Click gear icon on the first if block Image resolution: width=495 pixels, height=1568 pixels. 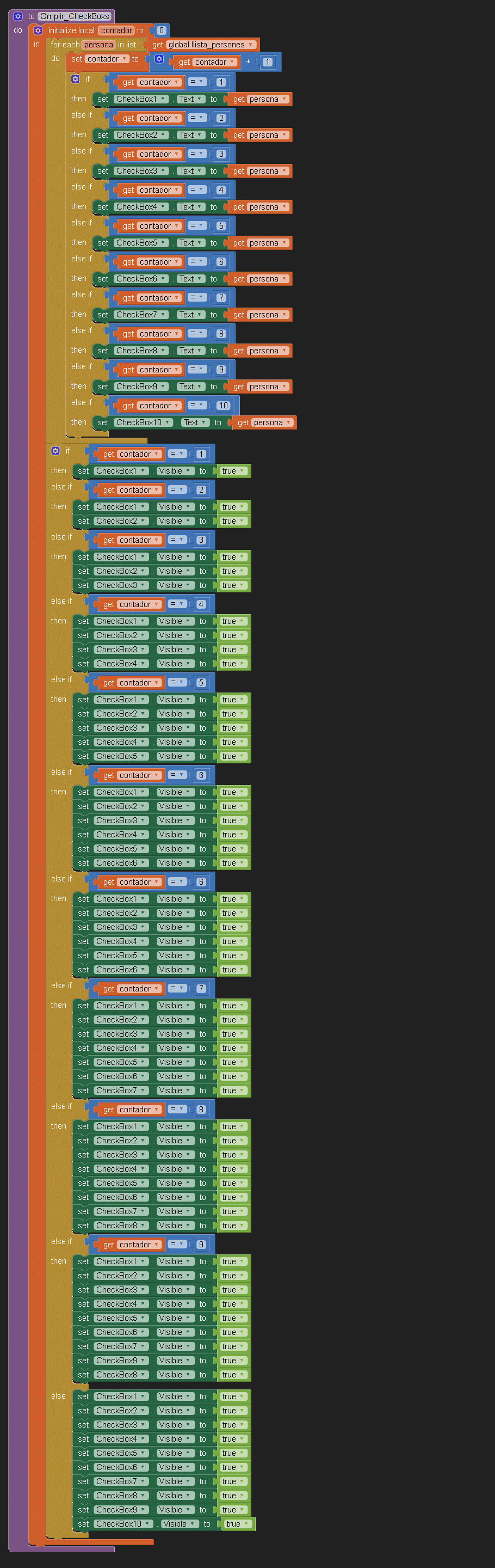click(76, 79)
